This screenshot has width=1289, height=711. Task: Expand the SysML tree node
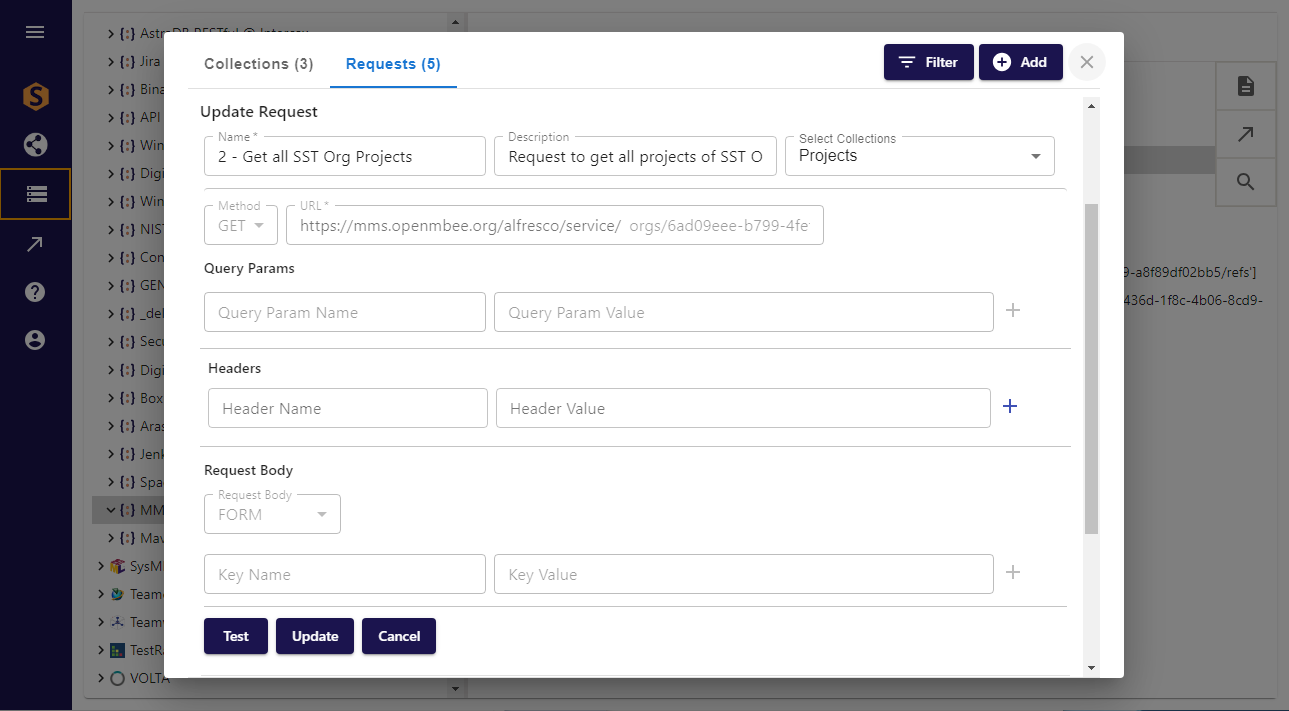101,566
